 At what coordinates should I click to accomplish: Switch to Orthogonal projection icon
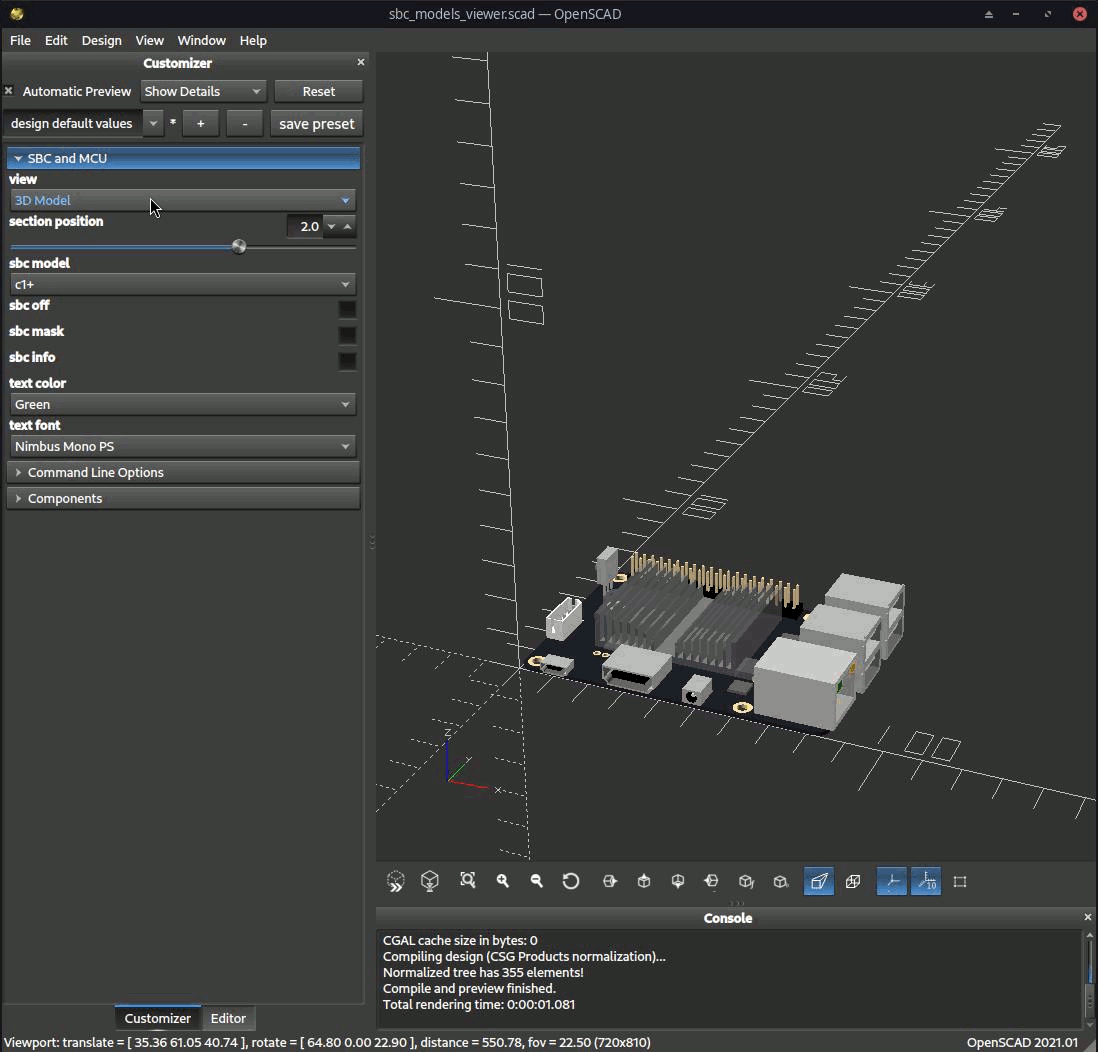[x=853, y=881]
